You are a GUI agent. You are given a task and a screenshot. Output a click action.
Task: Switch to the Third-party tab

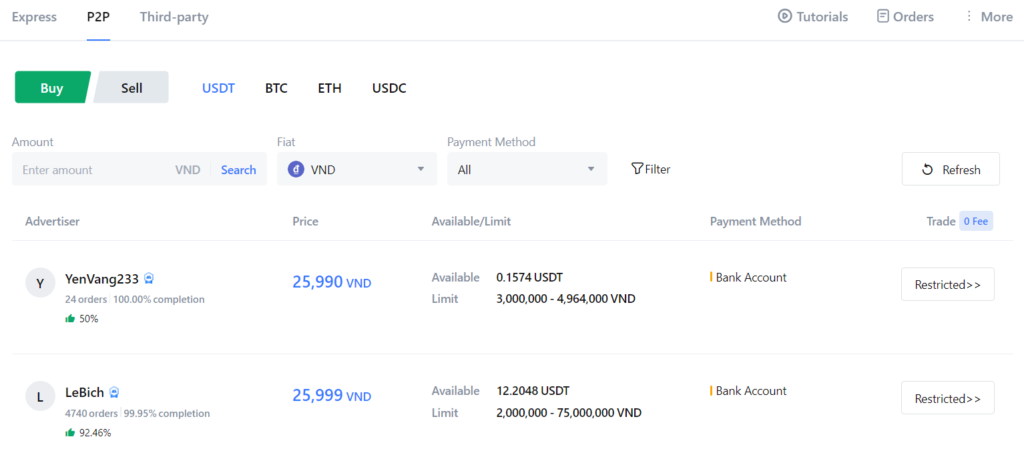[x=174, y=17]
